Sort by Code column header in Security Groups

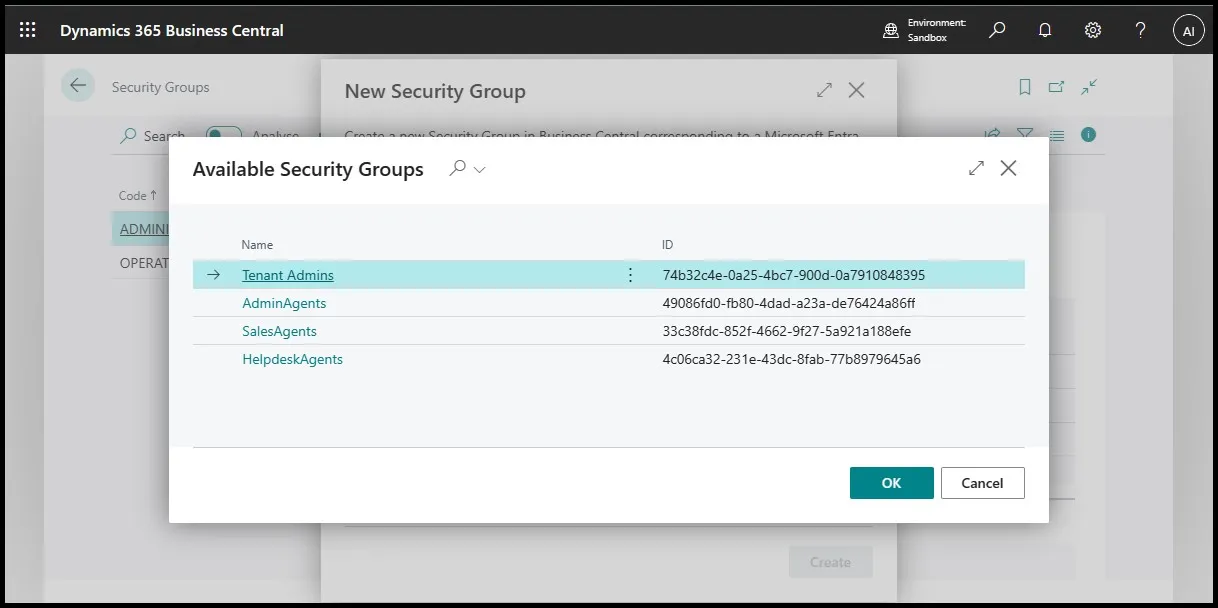(138, 196)
